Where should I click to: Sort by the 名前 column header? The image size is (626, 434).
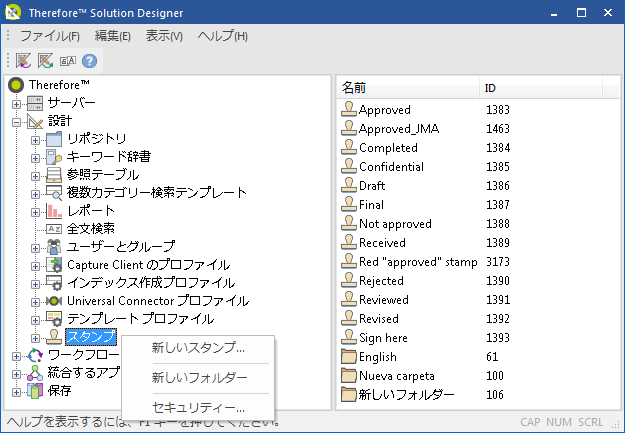[x=408, y=87]
